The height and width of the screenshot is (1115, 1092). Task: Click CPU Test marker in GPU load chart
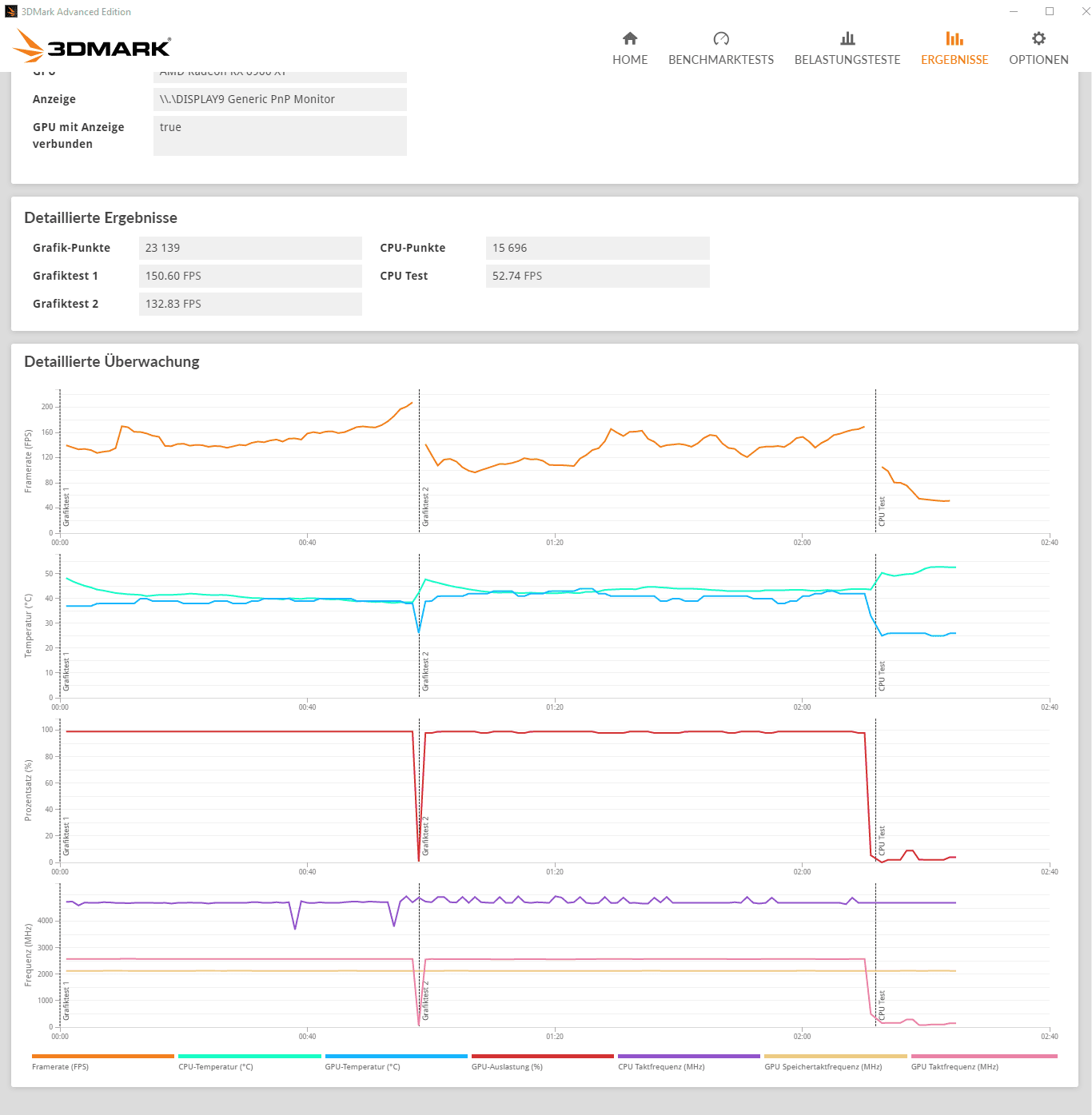pos(882,841)
